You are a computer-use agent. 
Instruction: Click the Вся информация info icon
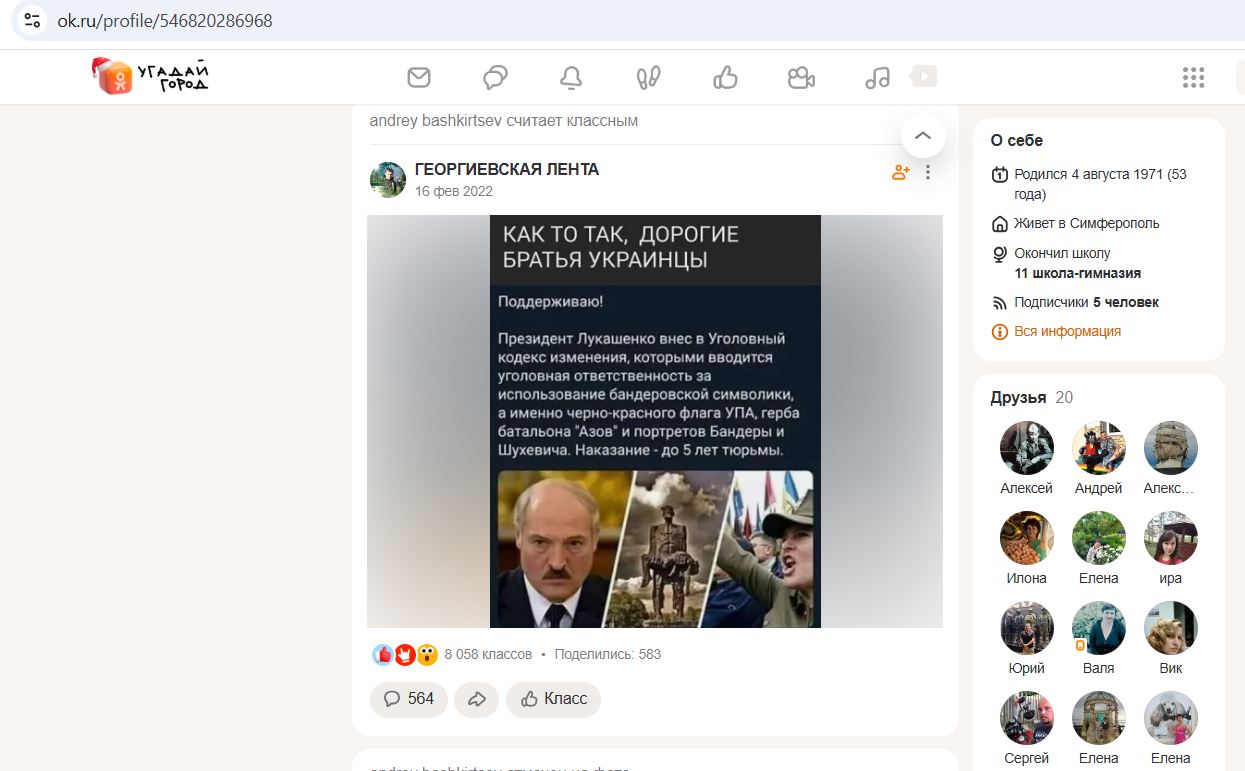pyautogui.click(x=999, y=332)
